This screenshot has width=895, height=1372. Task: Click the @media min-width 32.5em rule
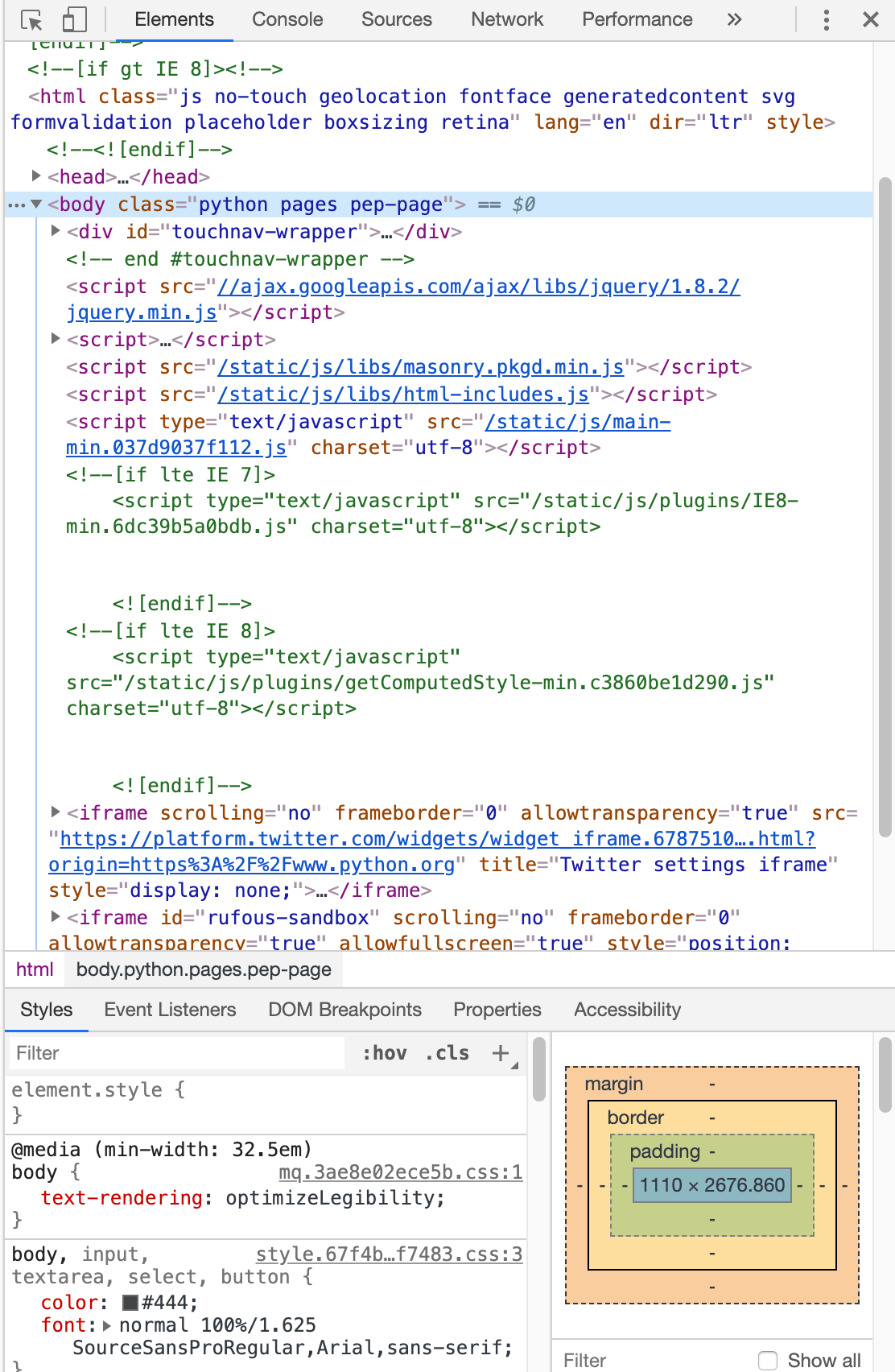click(161, 1150)
